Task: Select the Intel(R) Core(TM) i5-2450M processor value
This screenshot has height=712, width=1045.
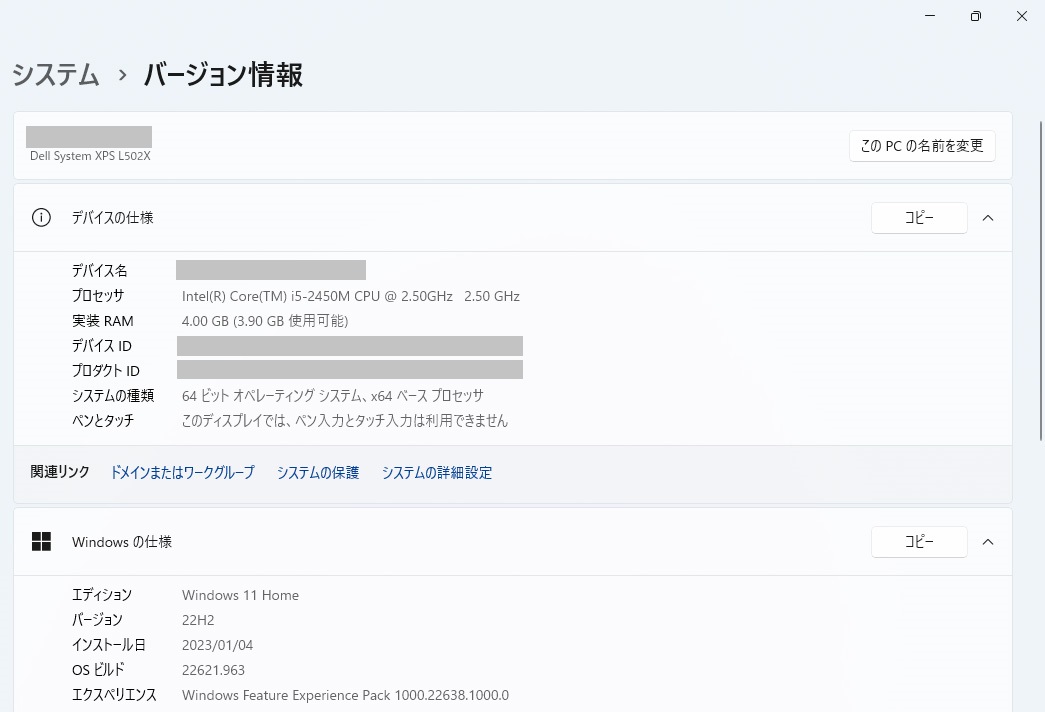Action: [x=351, y=296]
